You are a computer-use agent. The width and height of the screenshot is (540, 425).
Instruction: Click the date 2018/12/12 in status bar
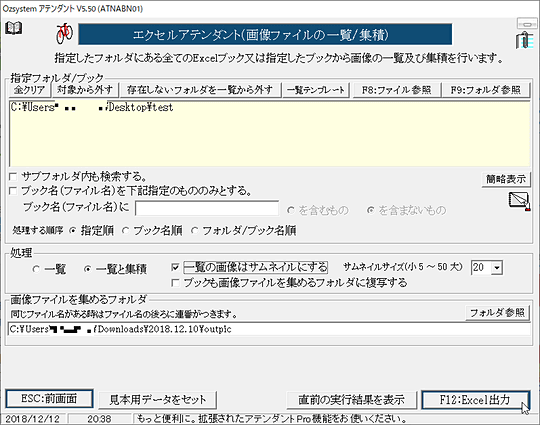(33, 419)
